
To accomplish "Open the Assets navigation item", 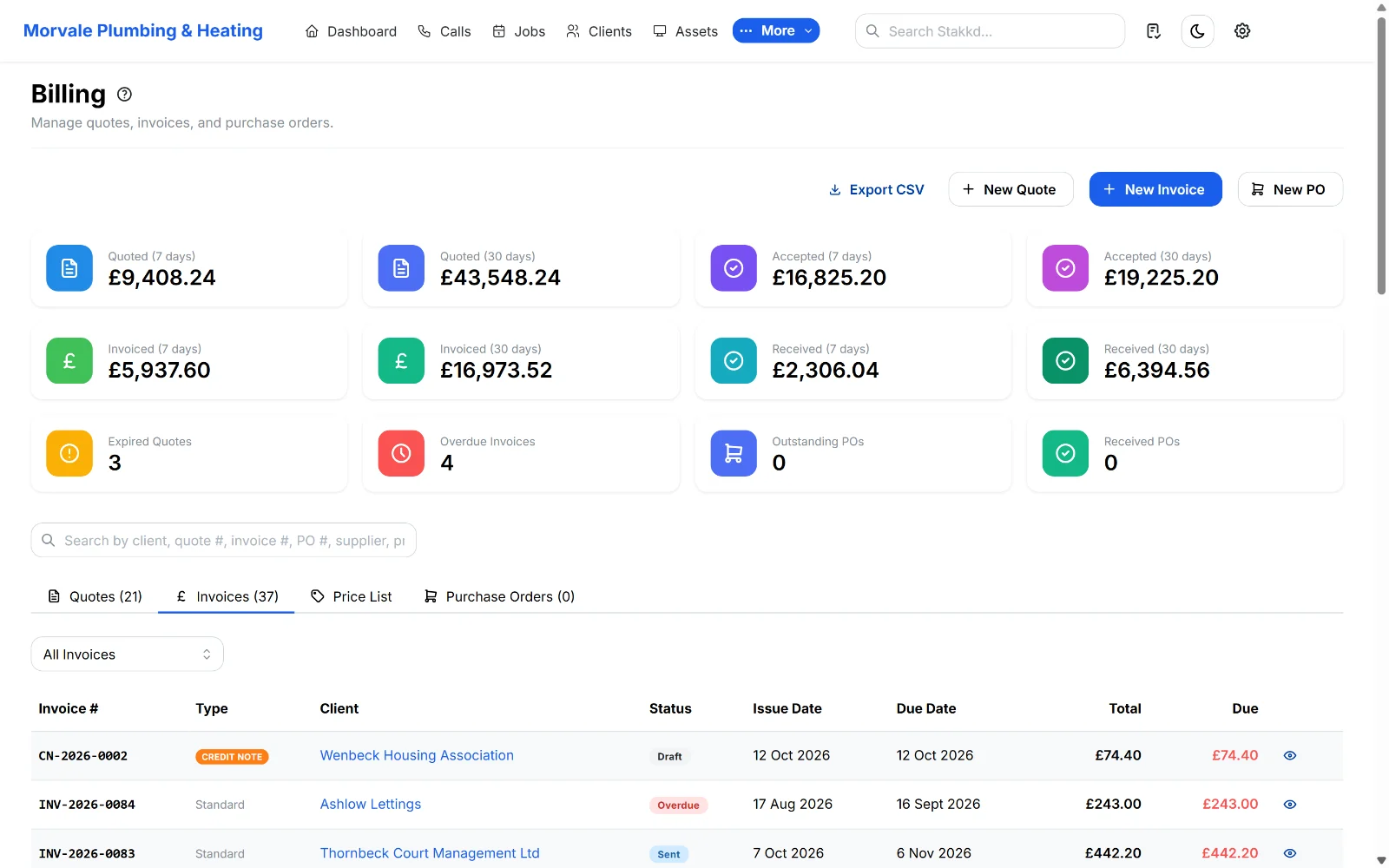I will [686, 31].
